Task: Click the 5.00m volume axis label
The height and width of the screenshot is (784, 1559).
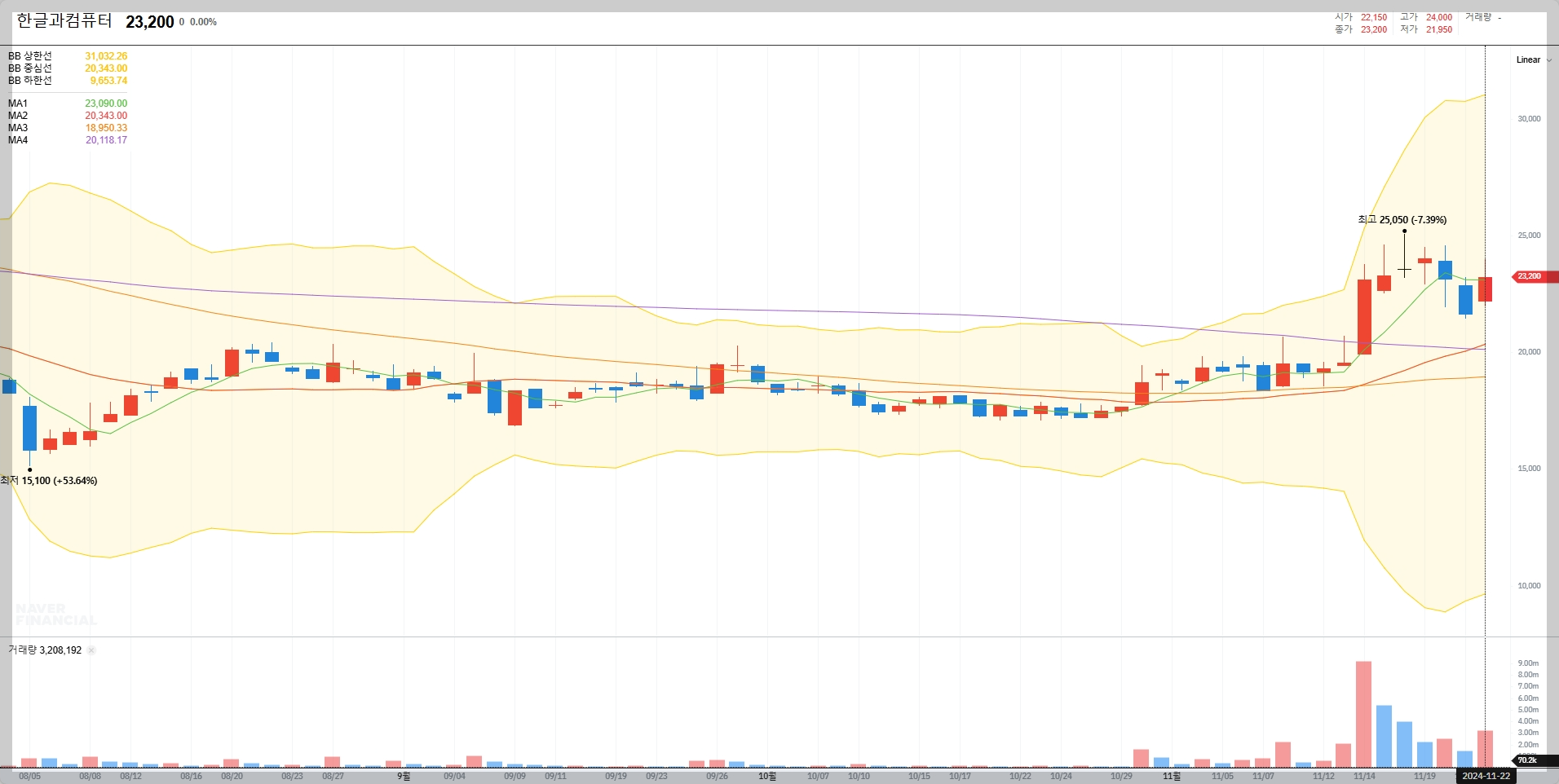Action: (x=1528, y=710)
